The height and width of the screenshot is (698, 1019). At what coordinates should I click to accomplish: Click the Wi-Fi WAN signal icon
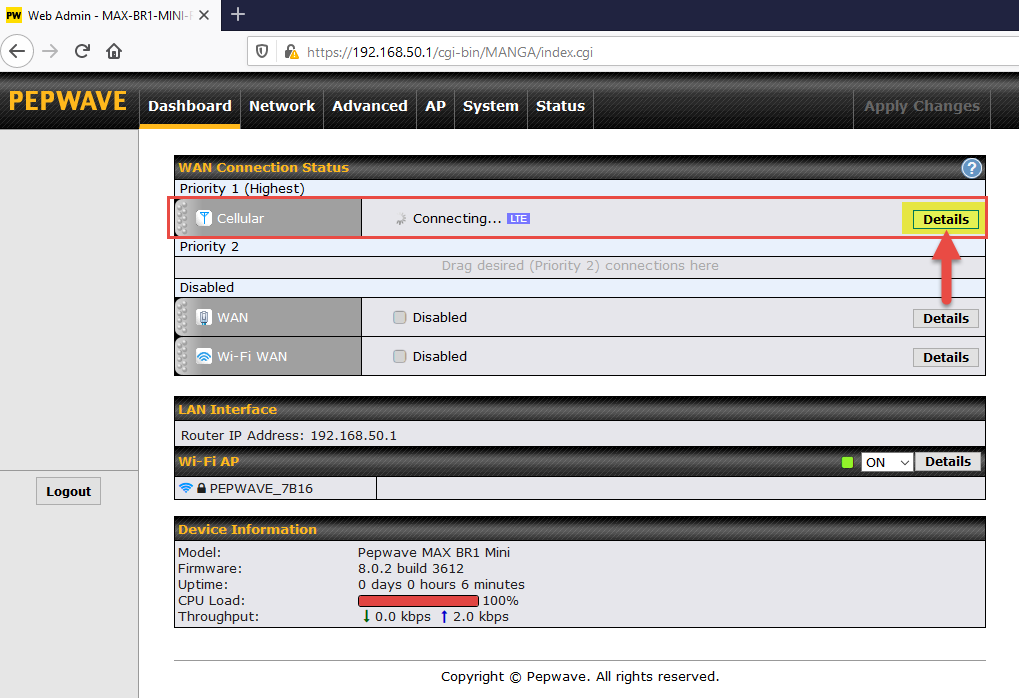(204, 356)
